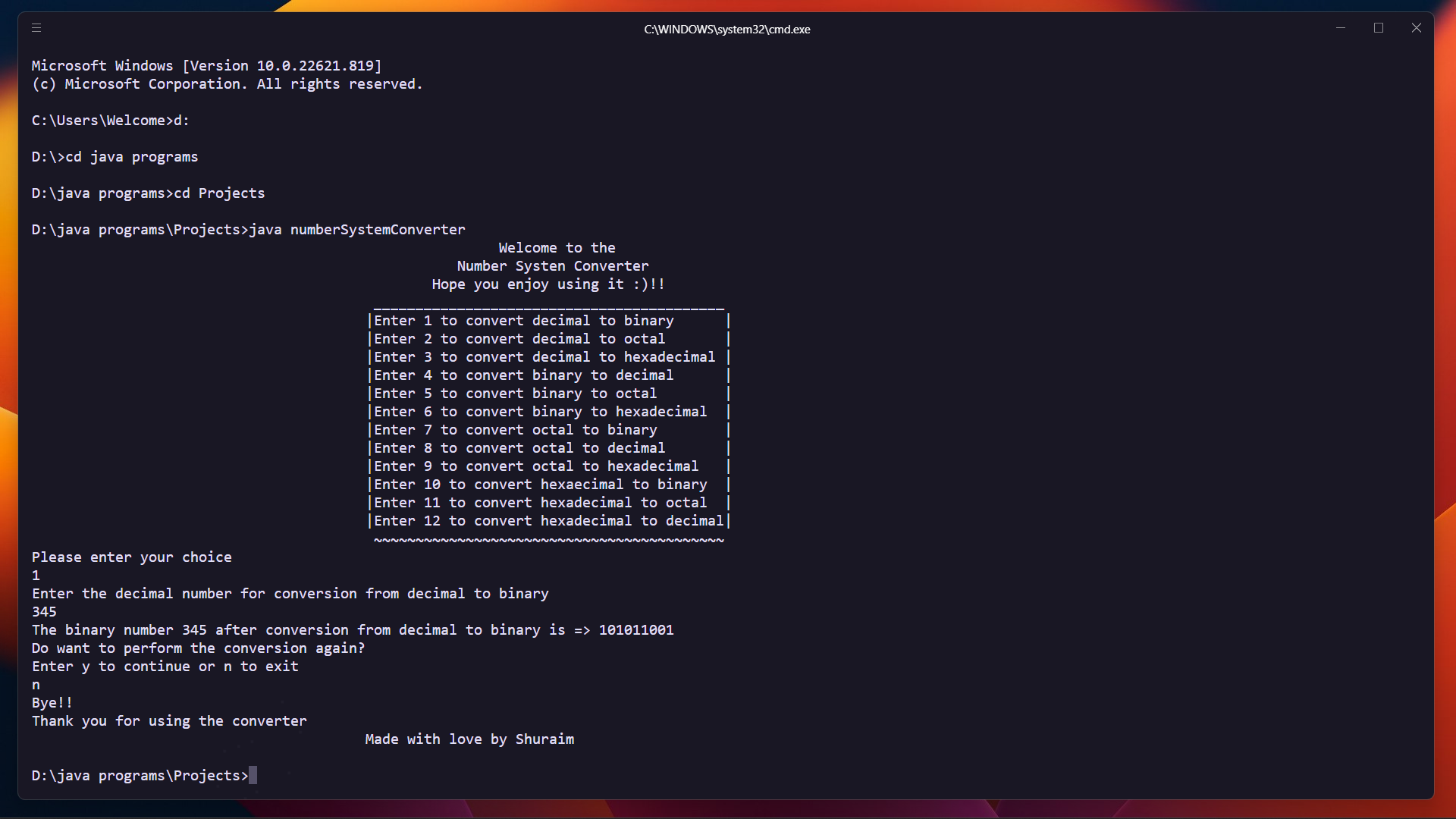The image size is (1456, 819).
Task: Click the 'Please enter your choice' prompt
Action: pos(132,557)
